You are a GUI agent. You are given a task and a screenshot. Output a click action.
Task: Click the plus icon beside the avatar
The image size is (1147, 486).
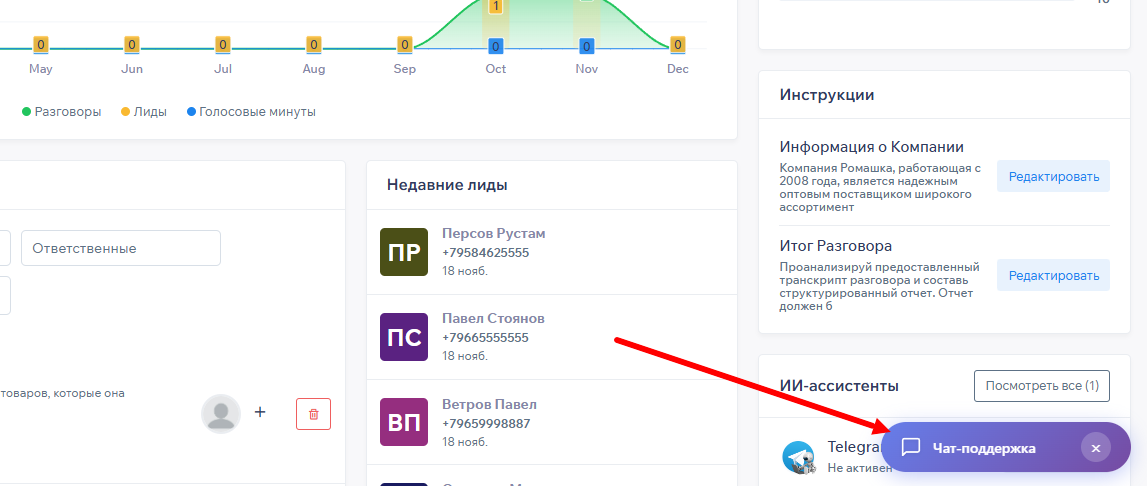260,412
